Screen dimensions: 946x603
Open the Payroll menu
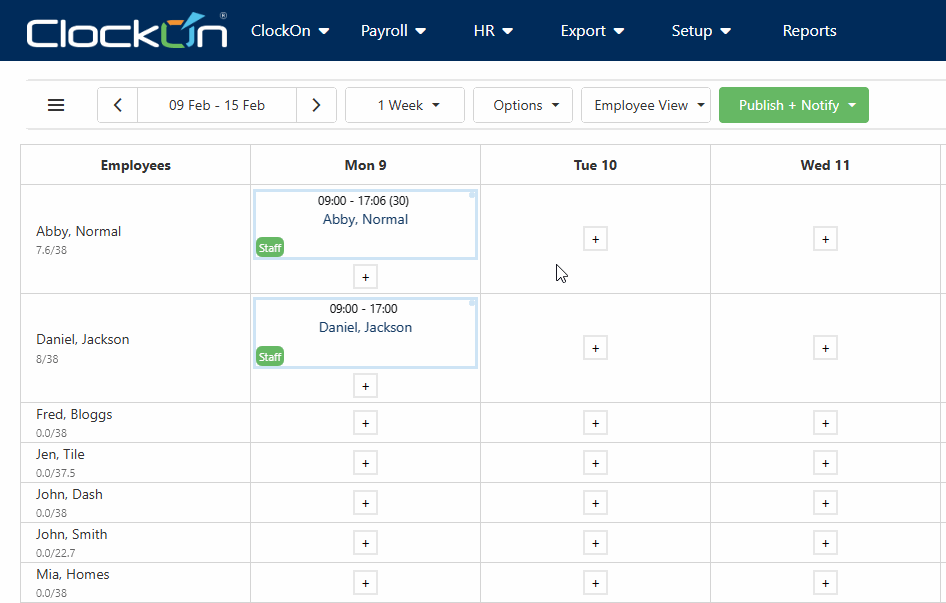coord(393,31)
